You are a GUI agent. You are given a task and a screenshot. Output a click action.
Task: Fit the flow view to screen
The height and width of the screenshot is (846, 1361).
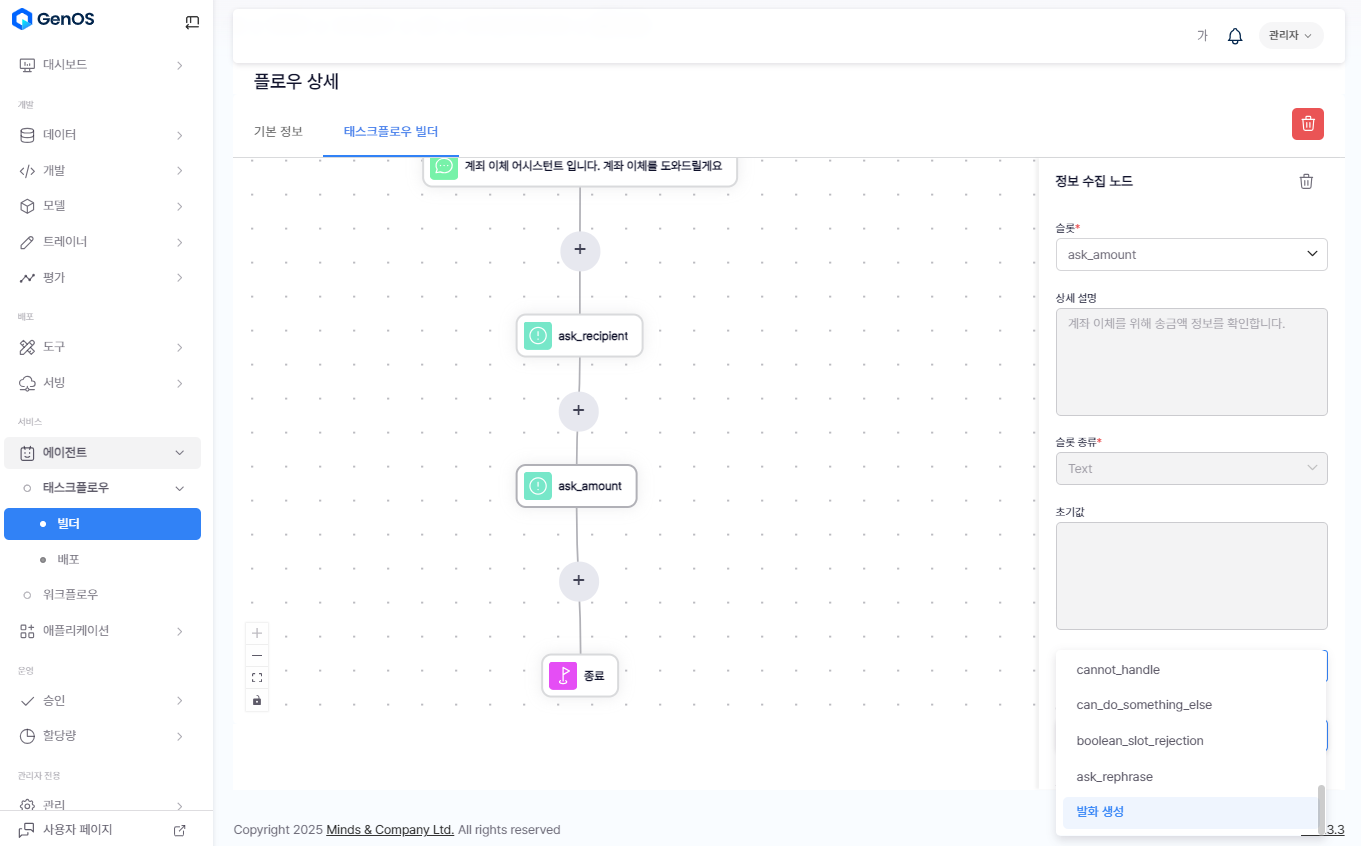[257, 677]
